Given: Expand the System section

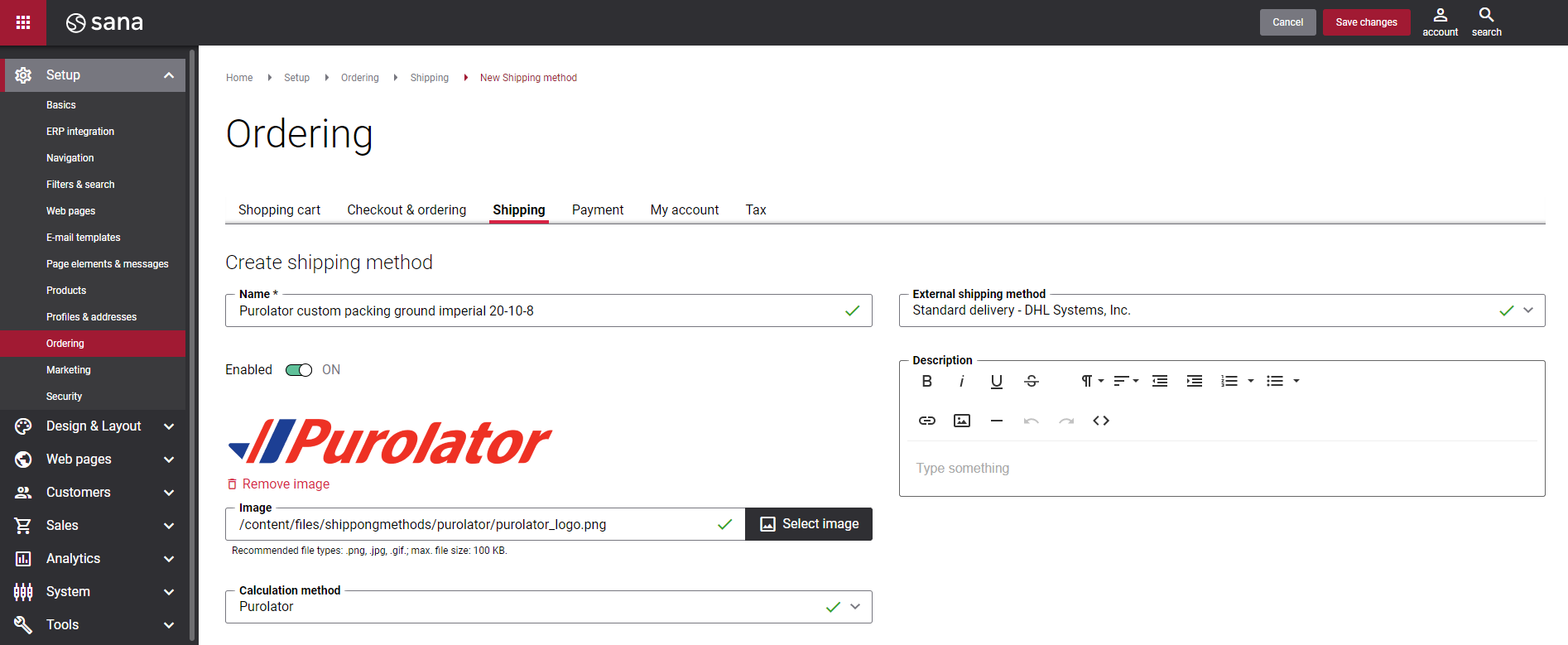Looking at the screenshot, I should 169,592.
